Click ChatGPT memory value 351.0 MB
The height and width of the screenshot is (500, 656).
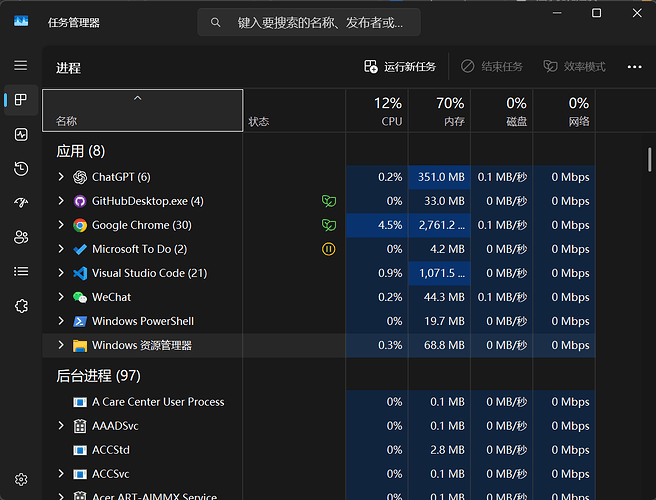click(x=441, y=177)
